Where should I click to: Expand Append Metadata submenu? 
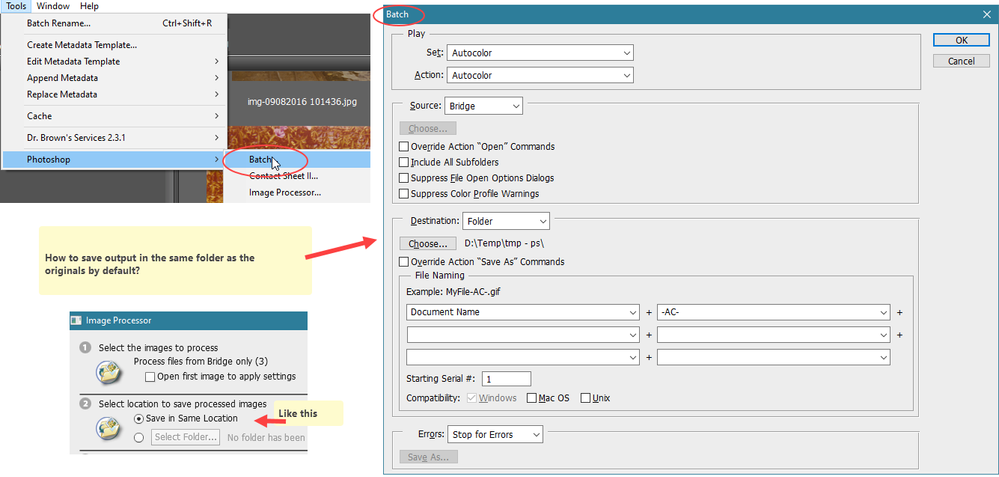(114, 78)
